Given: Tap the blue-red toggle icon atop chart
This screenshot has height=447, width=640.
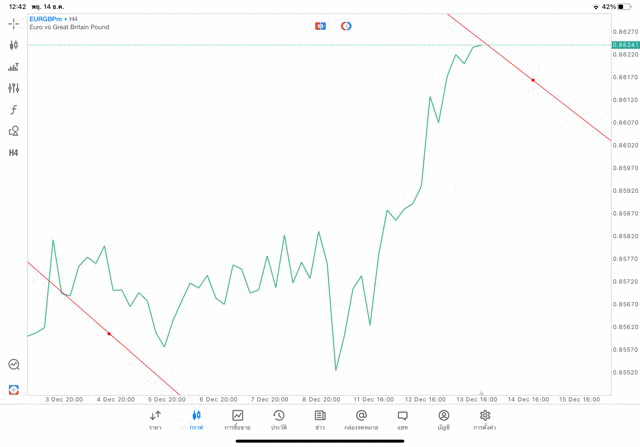Looking at the screenshot, I should coord(320,26).
